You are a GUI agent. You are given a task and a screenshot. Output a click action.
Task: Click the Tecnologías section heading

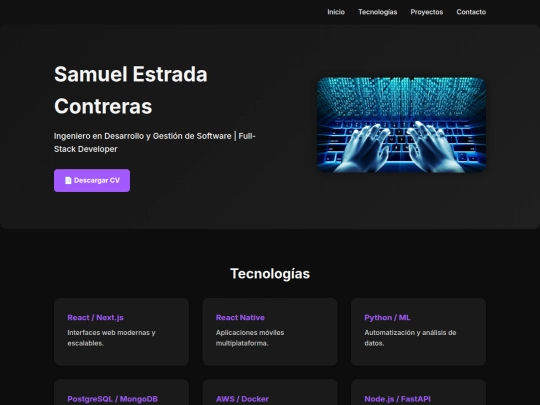(x=270, y=274)
